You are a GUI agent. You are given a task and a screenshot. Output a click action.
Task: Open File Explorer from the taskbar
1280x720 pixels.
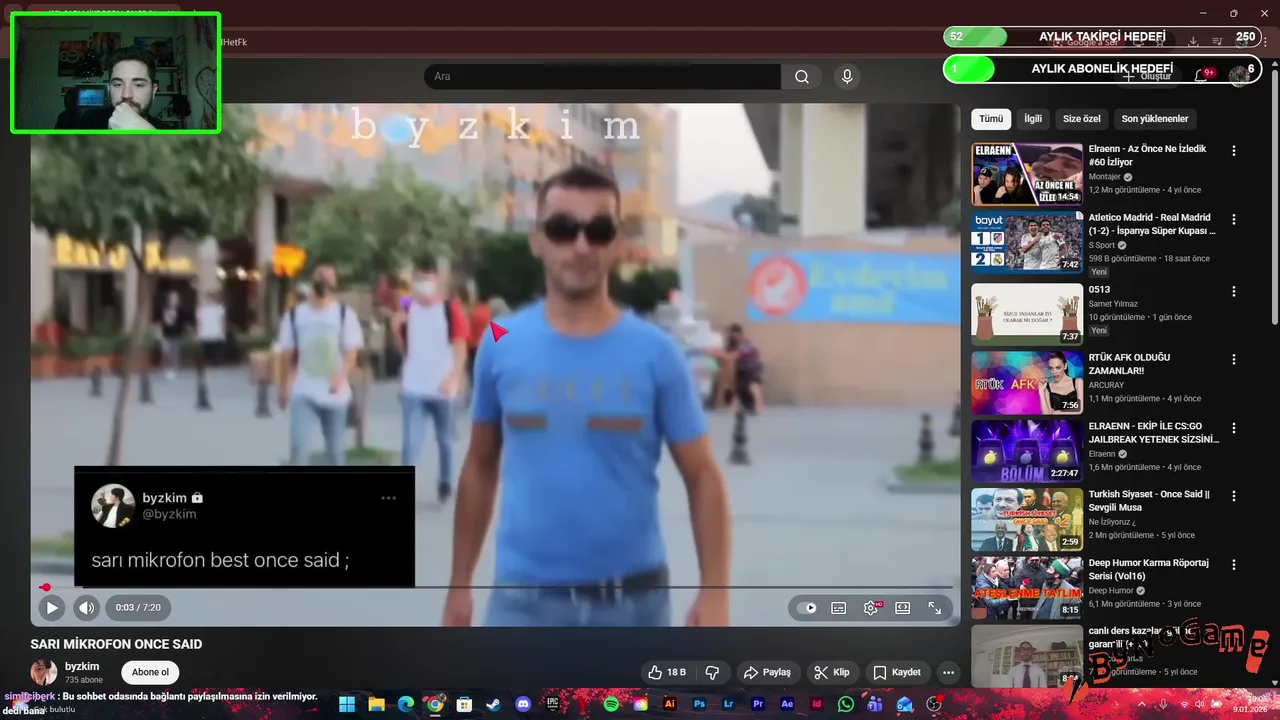click(376, 704)
